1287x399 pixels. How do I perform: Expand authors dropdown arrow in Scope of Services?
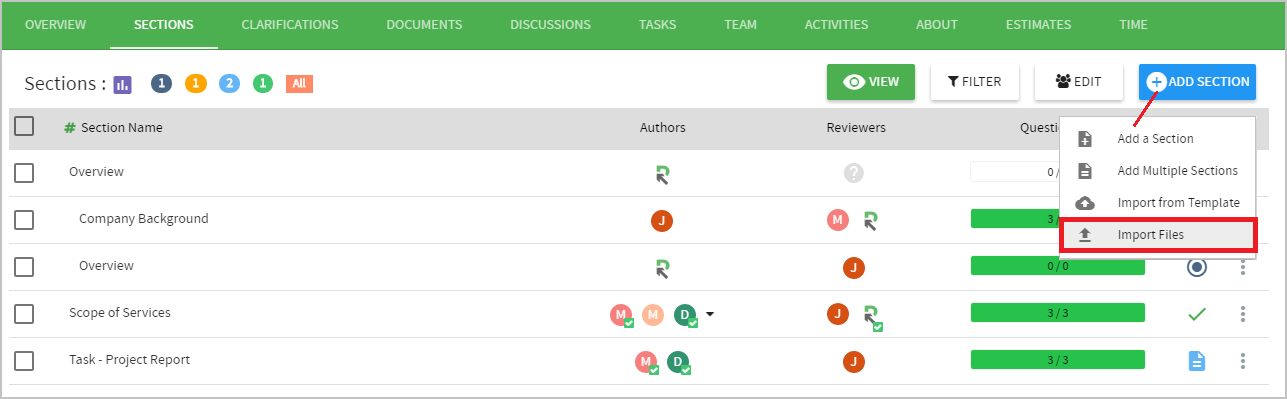(710, 314)
